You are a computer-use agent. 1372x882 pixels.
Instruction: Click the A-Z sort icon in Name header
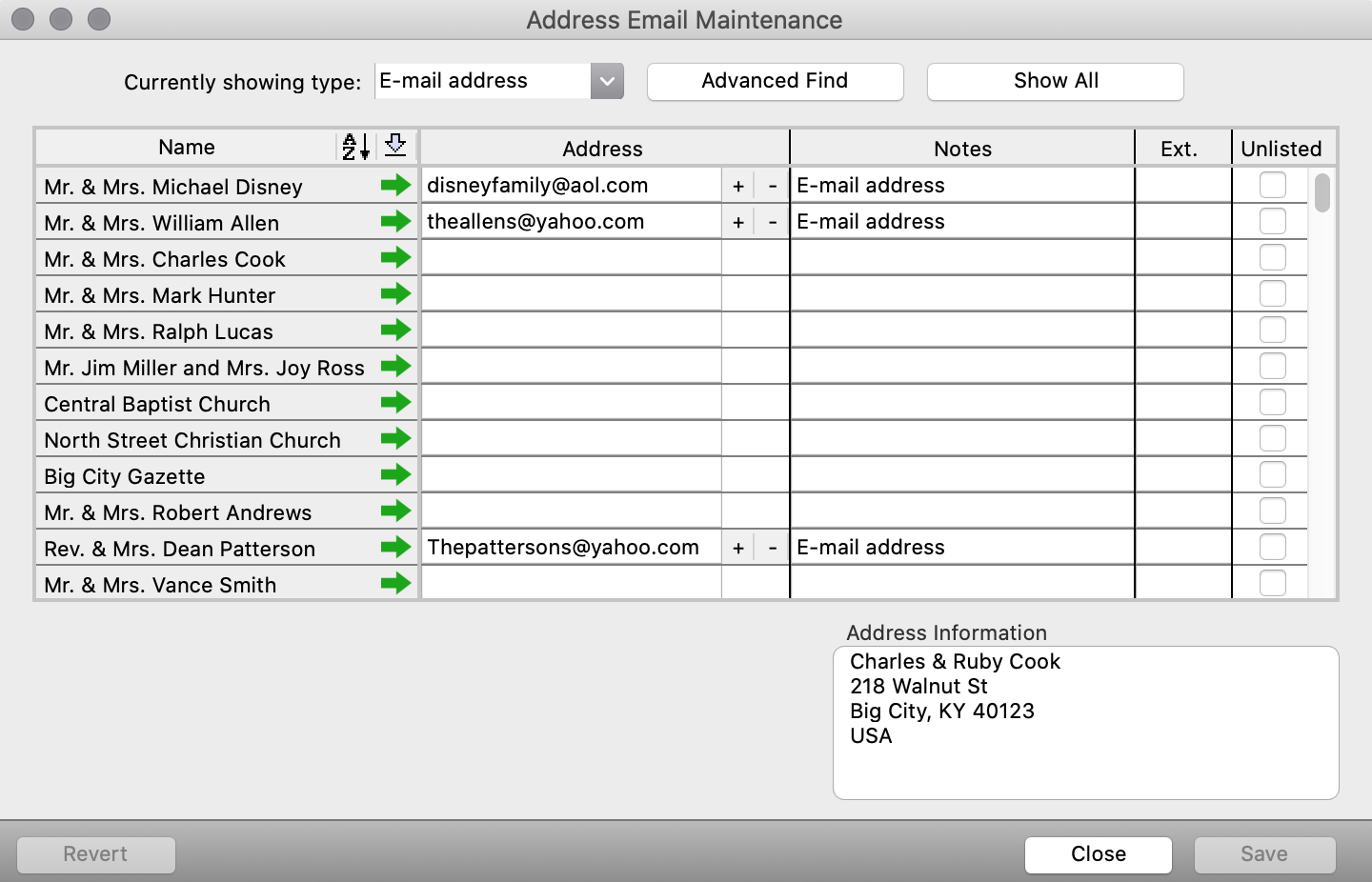(x=355, y=147)
